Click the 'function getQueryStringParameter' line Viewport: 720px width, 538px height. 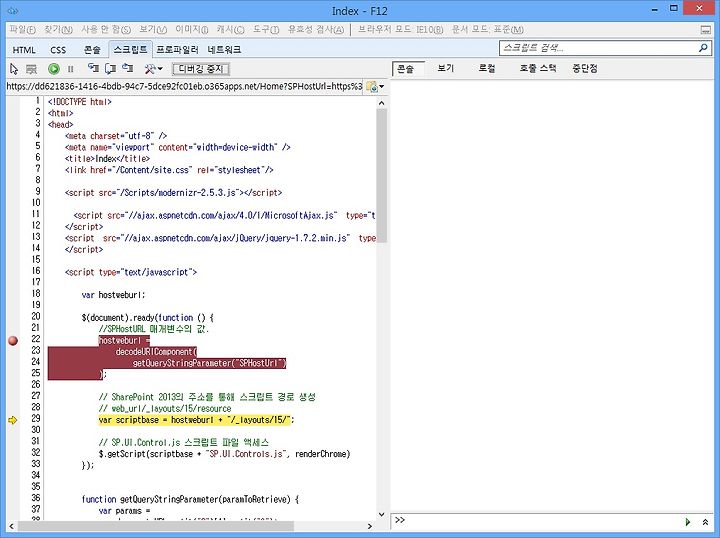point(190,499)
